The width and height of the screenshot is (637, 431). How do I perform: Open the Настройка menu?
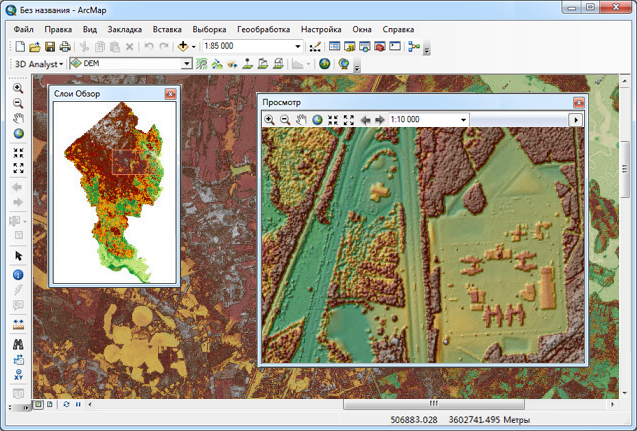(x=321, y=29)
